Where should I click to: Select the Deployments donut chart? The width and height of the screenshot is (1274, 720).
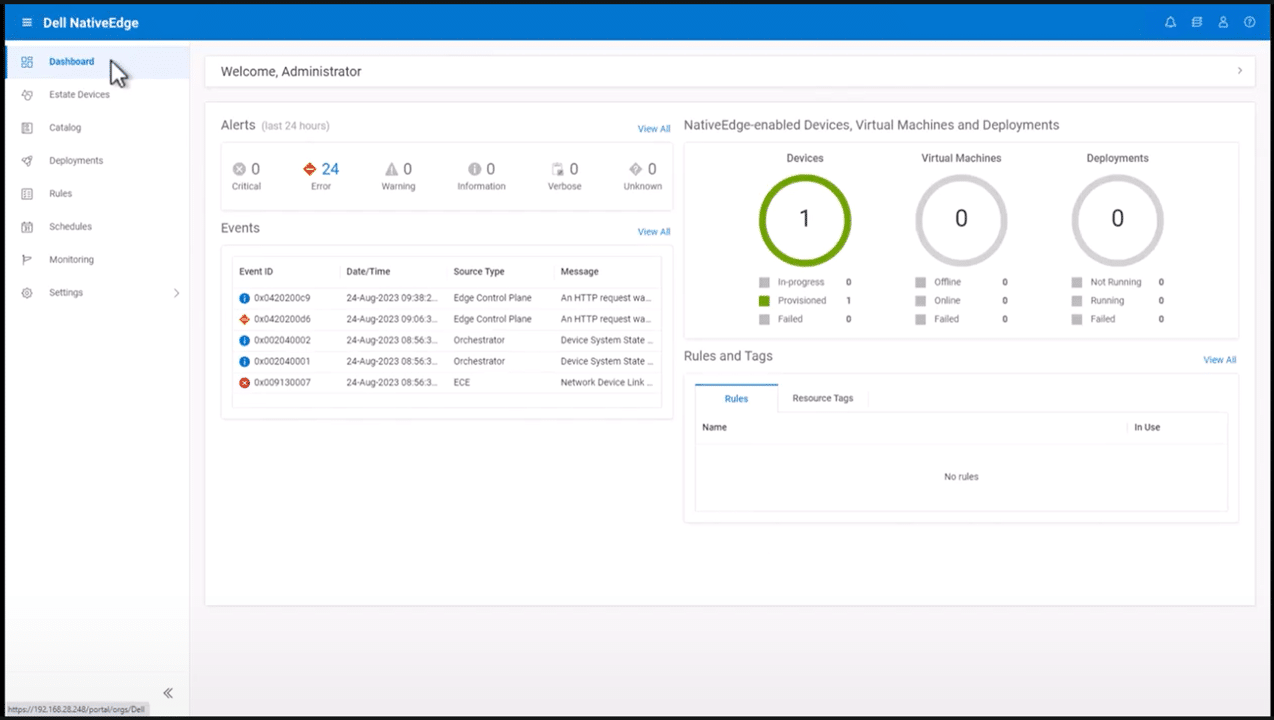tap(1117, 220)
